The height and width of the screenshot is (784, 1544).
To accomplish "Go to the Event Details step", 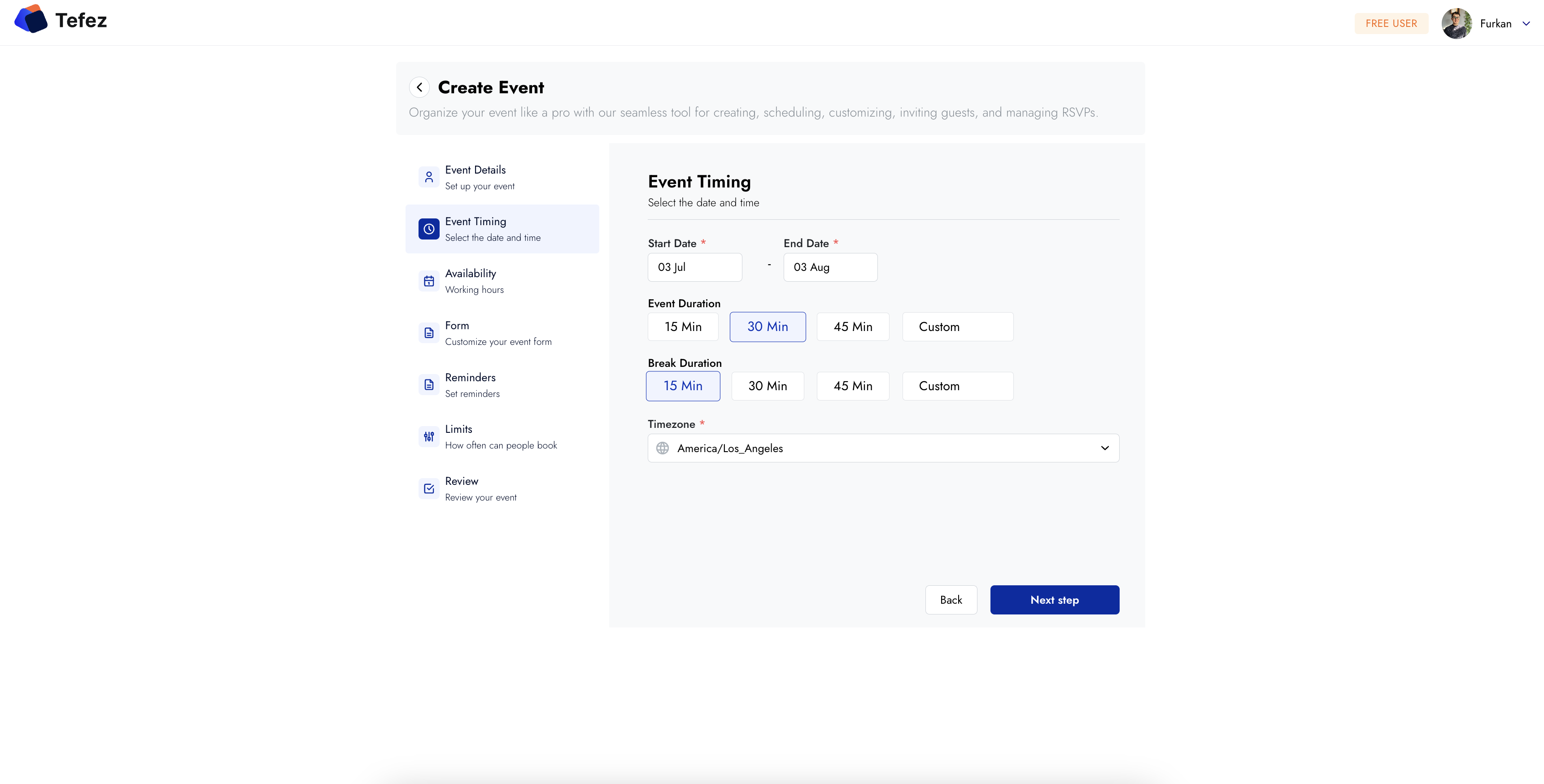I will coord(502,178).
